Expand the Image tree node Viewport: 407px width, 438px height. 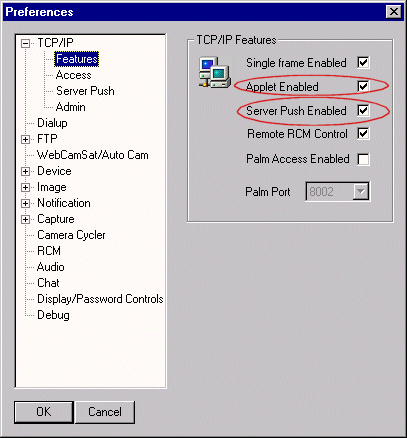tap(25, 187)
